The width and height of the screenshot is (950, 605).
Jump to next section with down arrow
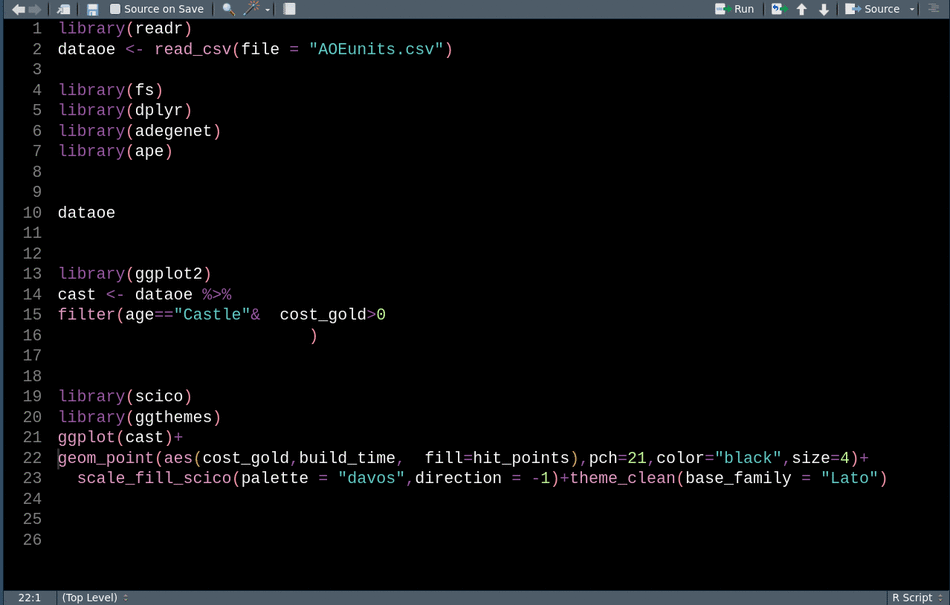coord(823,9)
